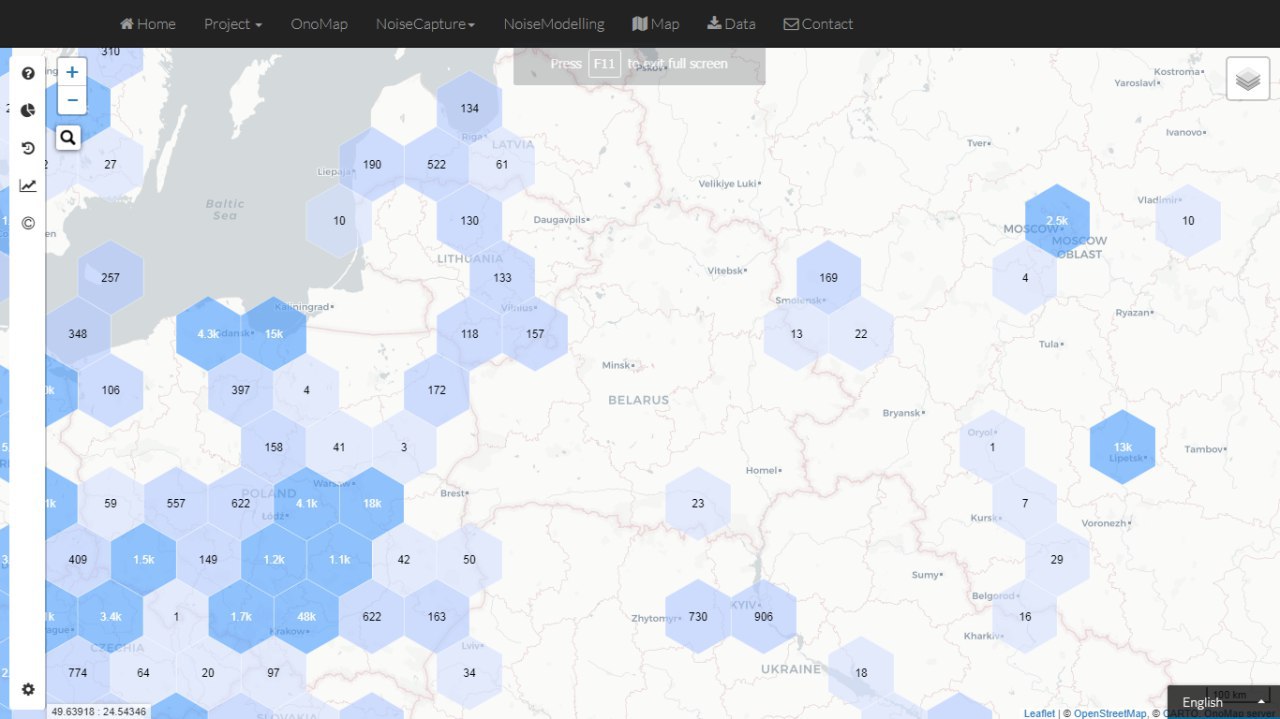This screenshot has width=1280, height=719.
Task: Select the 29 hexagon near Voronezh
Action: [x=1057, y=560]
